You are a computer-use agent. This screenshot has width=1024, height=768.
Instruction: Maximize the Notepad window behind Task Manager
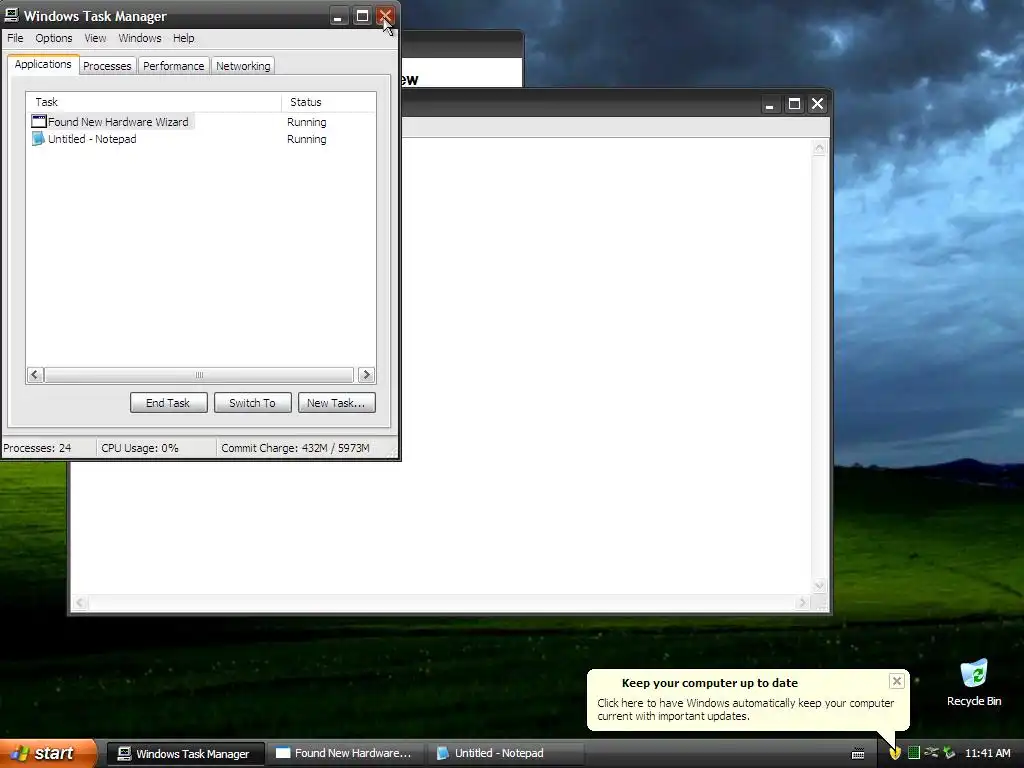[794, 104]
